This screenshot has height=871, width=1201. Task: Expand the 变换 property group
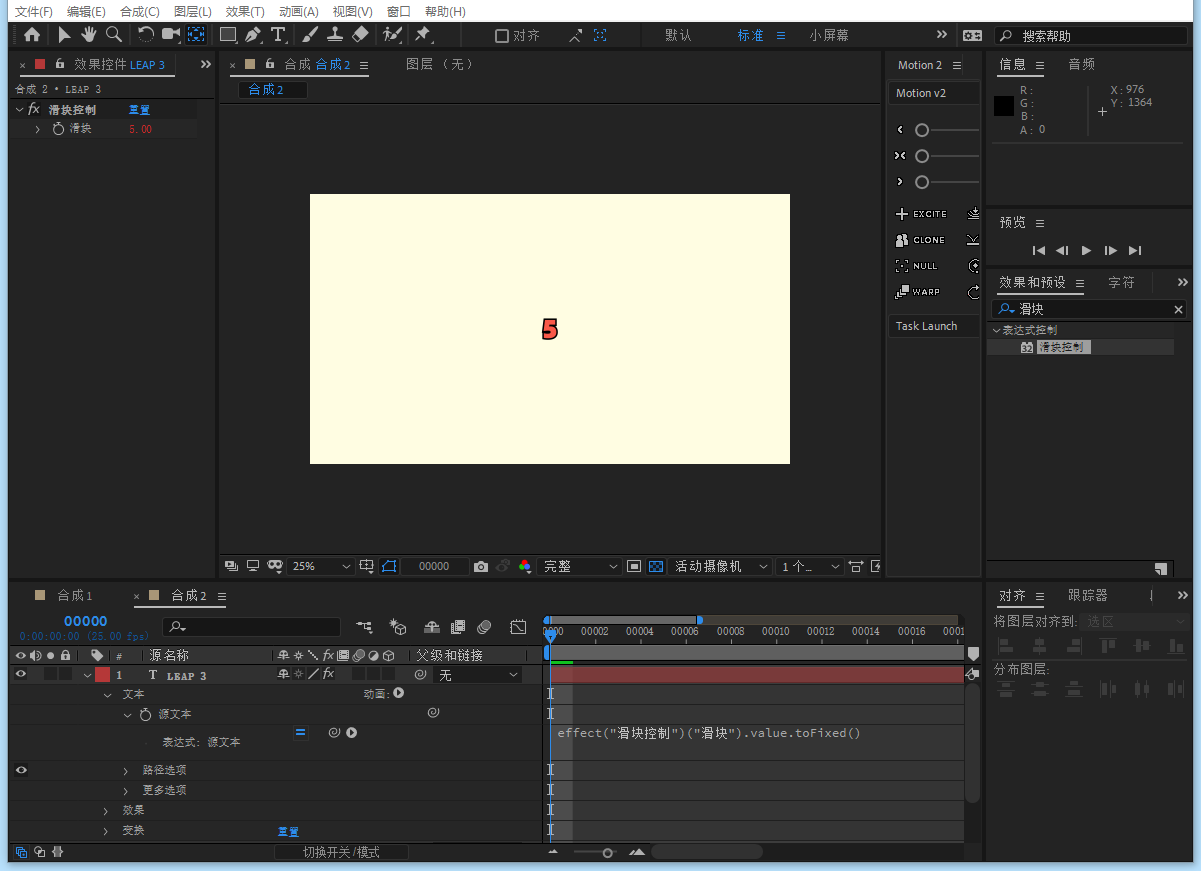click(106, 831)
